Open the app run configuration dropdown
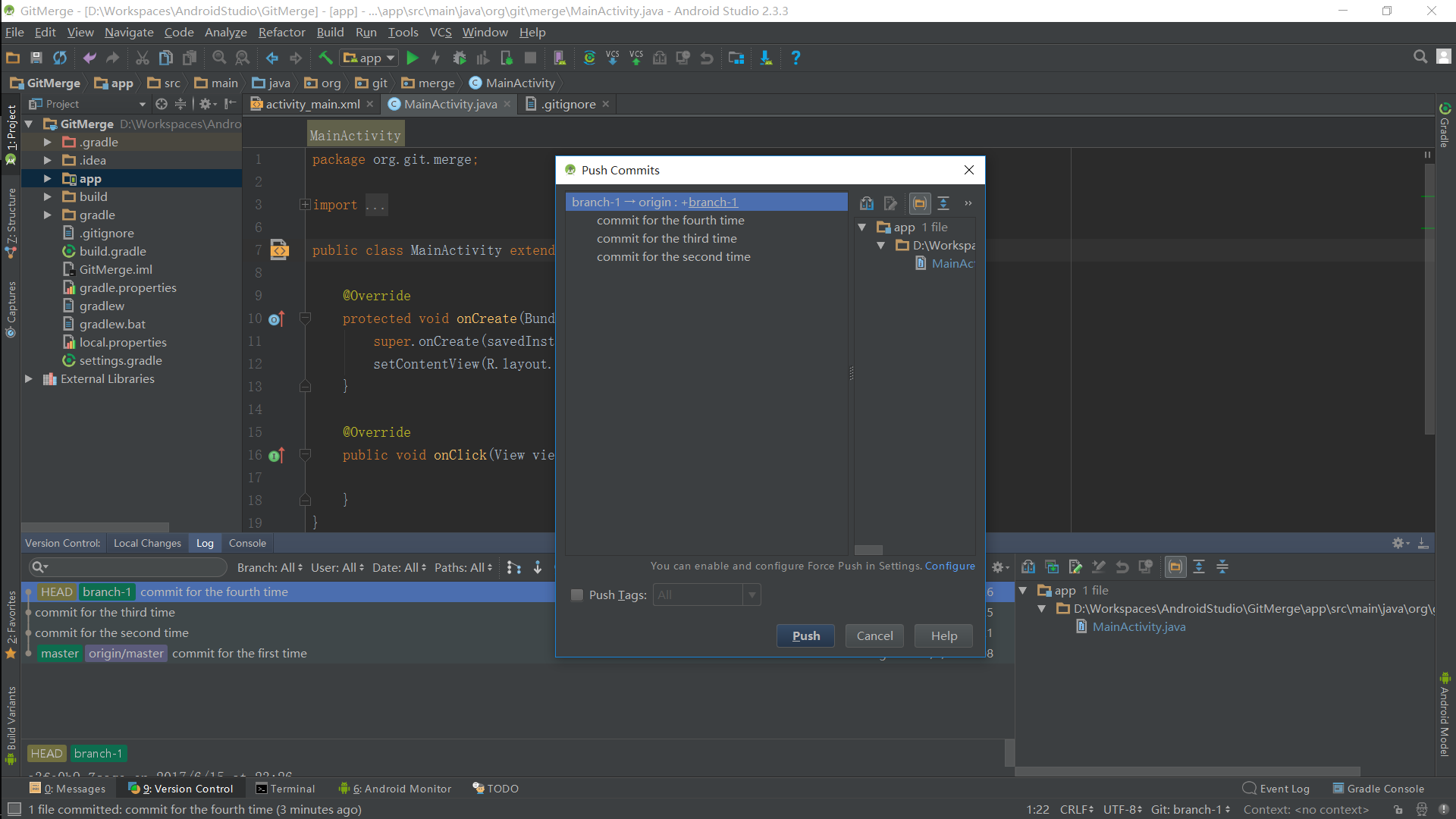 tap(369, 58)
